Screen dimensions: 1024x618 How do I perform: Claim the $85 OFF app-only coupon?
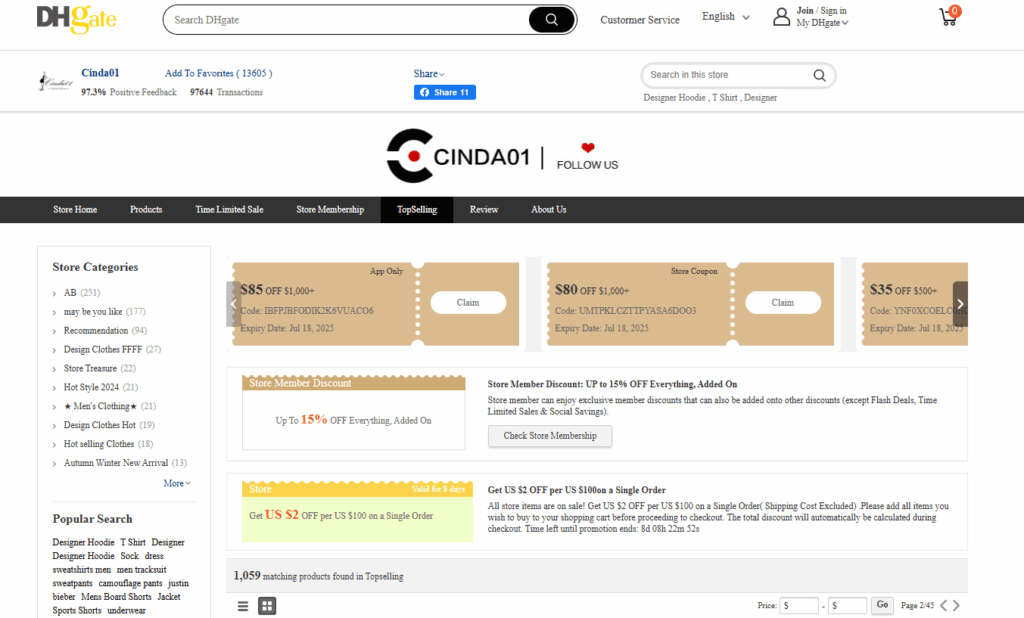point(468,302)
